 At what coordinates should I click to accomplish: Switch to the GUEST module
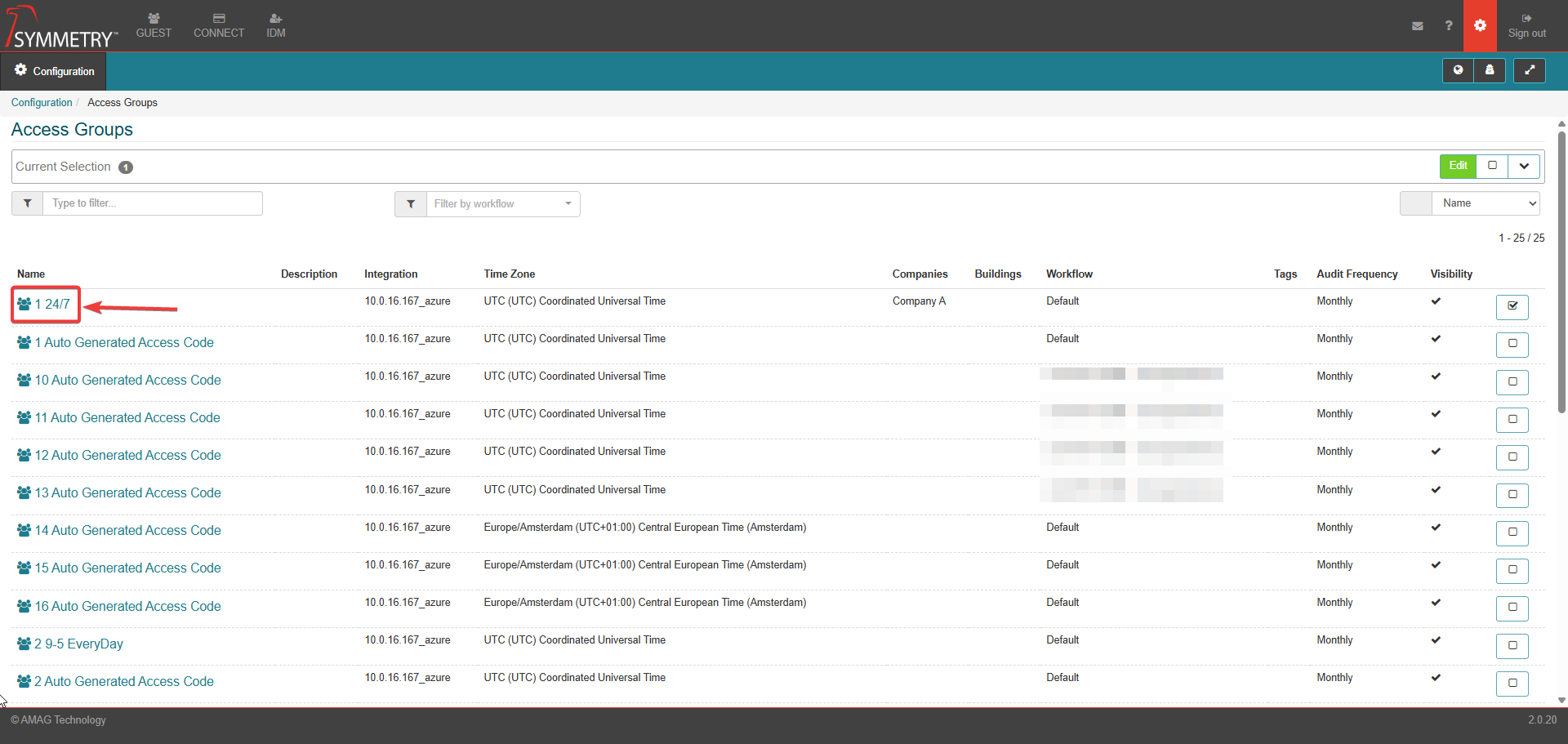pos(154,26)
